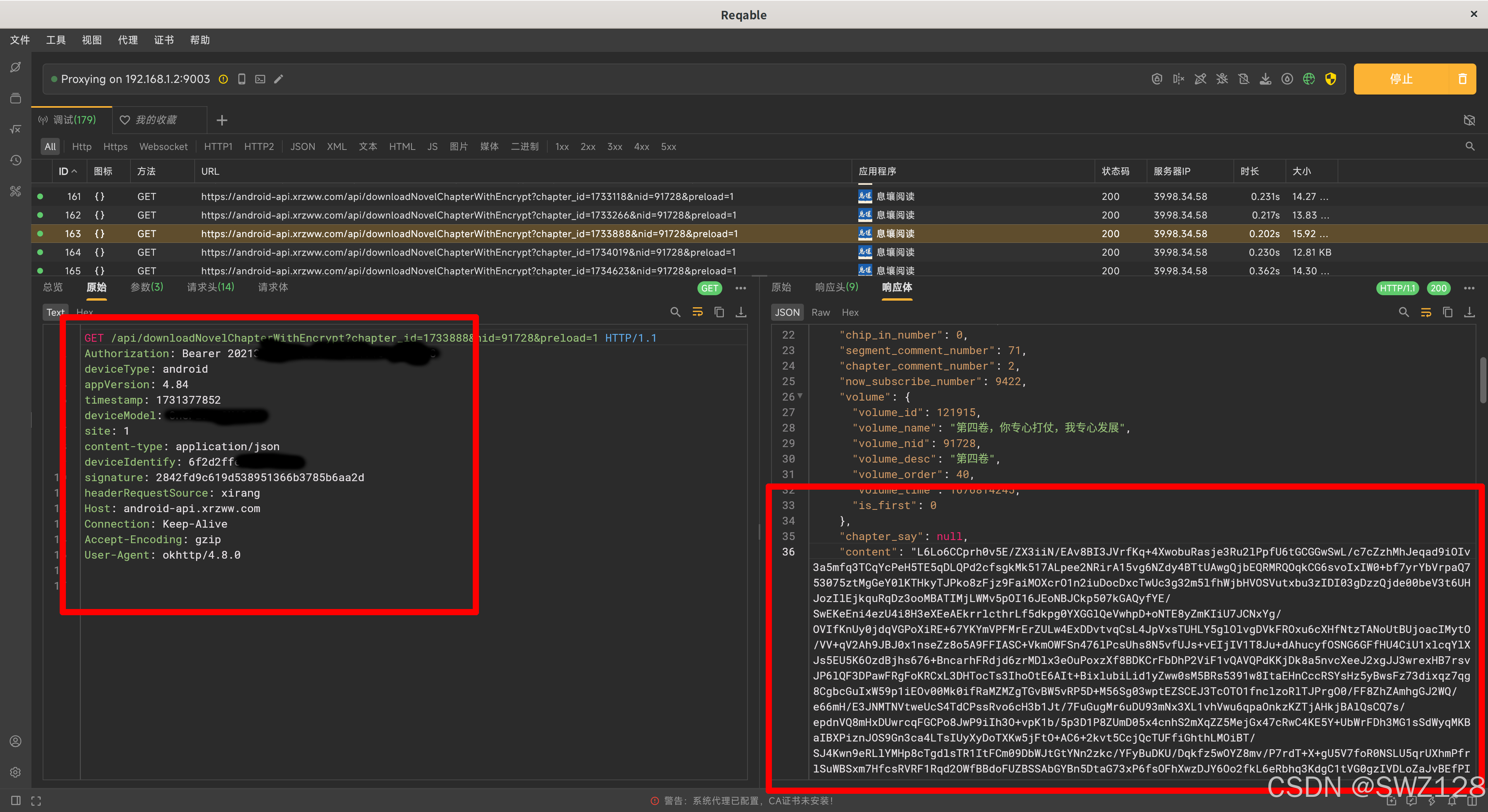The image size is (1488, 812).
Task: Clear captured list with trash icon
Action: click(1462, 79)
